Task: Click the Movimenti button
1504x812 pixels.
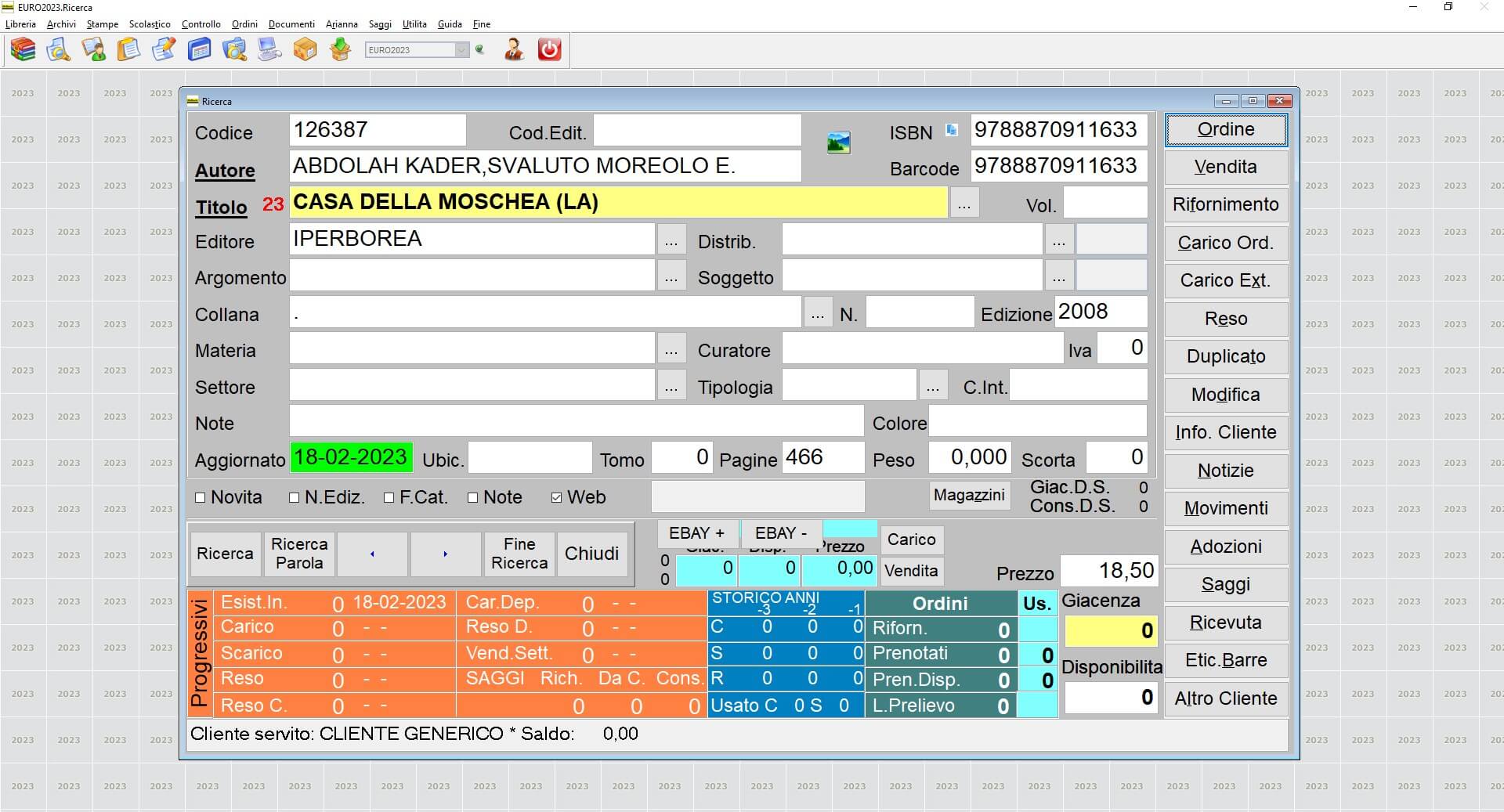Action: [x=1226, y=509]
